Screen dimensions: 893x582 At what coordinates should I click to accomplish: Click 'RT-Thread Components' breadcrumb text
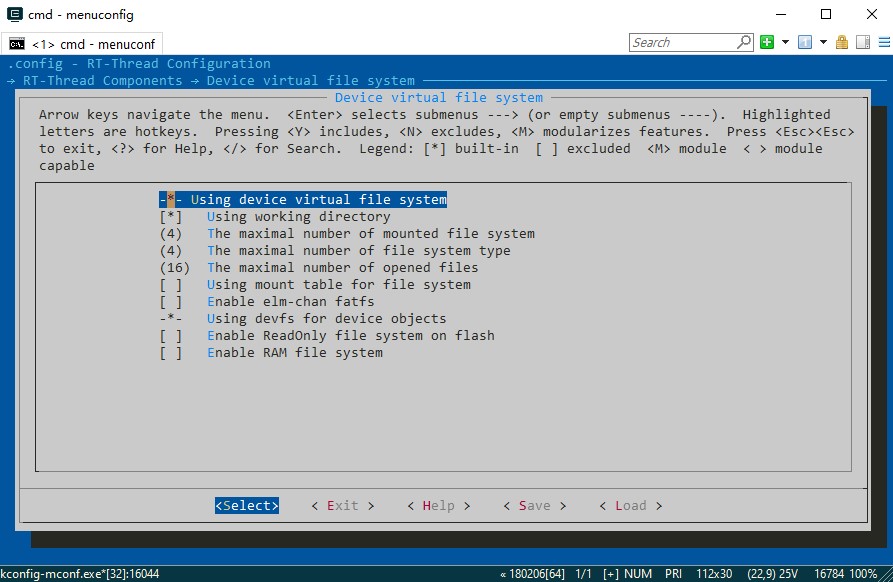[103, 81]
